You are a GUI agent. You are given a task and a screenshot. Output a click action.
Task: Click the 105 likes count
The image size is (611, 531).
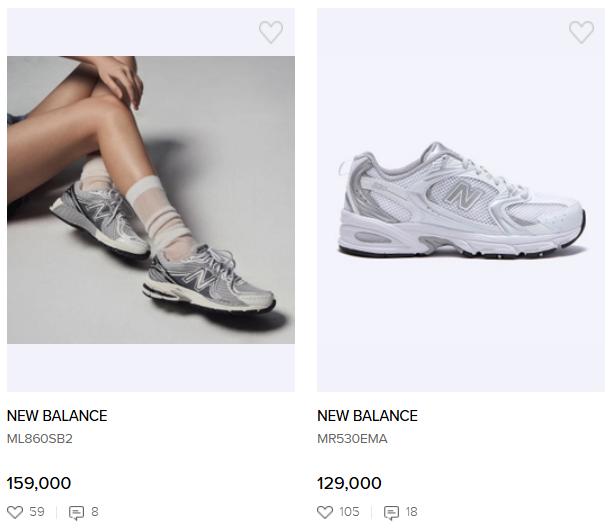[x=349, y=512]
